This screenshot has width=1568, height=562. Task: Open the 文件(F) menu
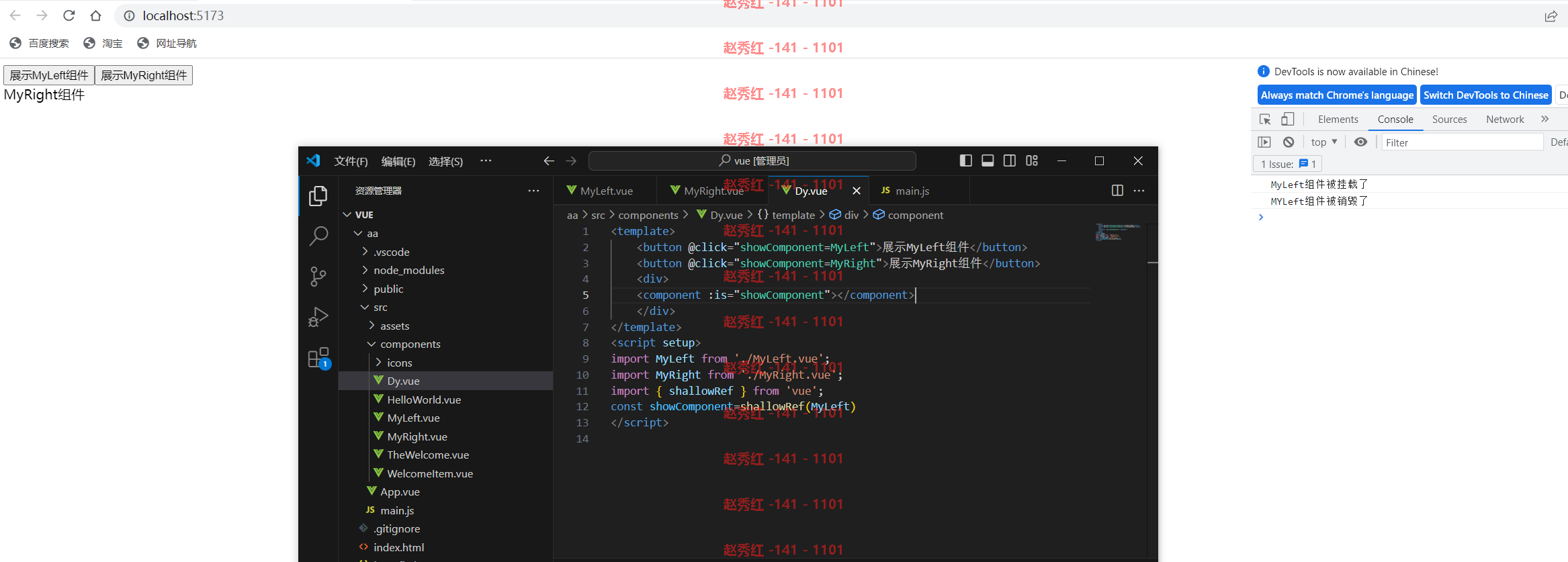click(x=351, y=161)
